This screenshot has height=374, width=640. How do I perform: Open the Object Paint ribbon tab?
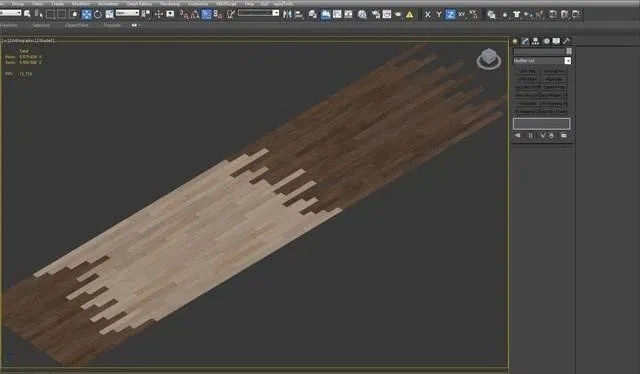(x=76, y=25)
